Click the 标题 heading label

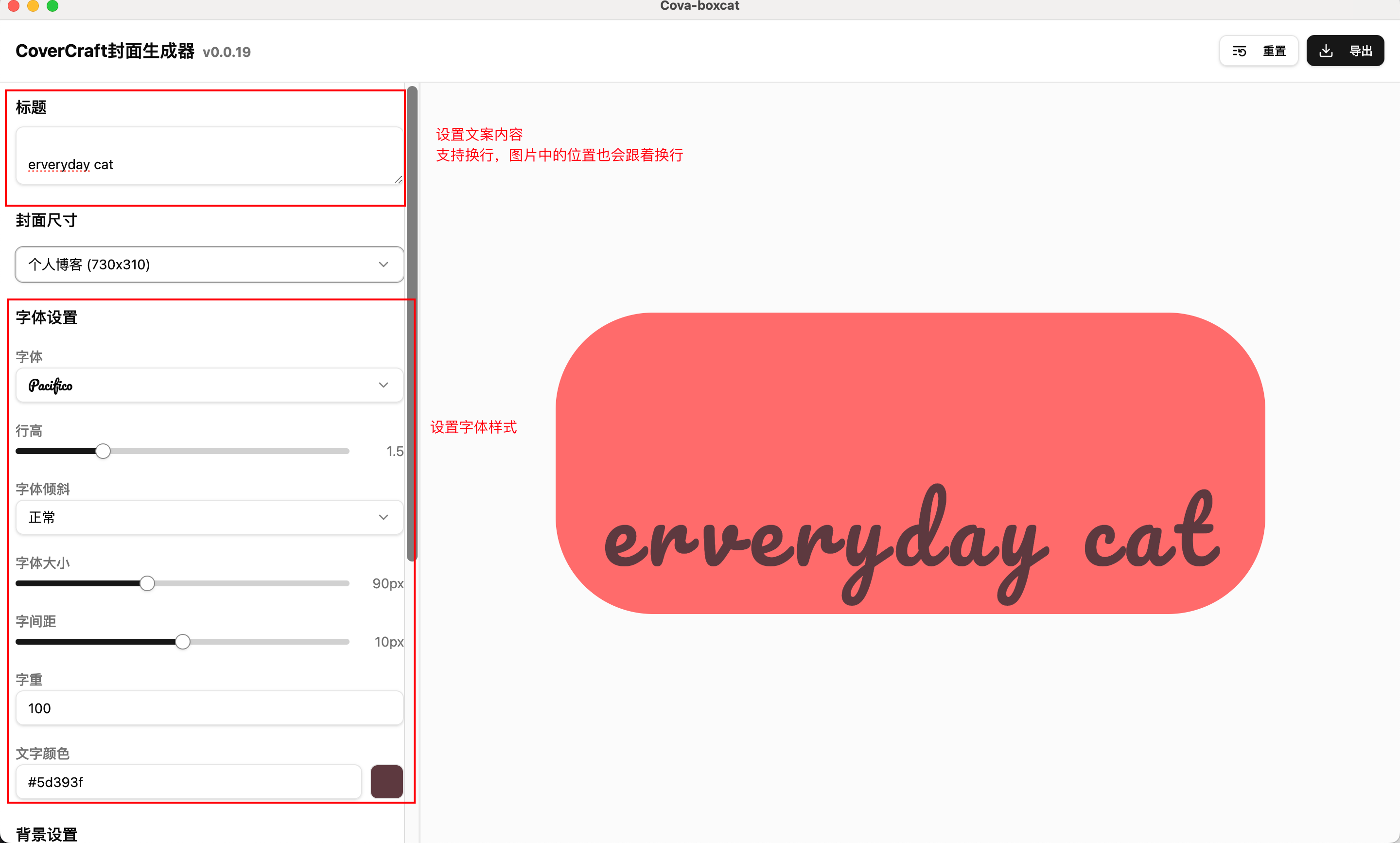click(31, 107)
